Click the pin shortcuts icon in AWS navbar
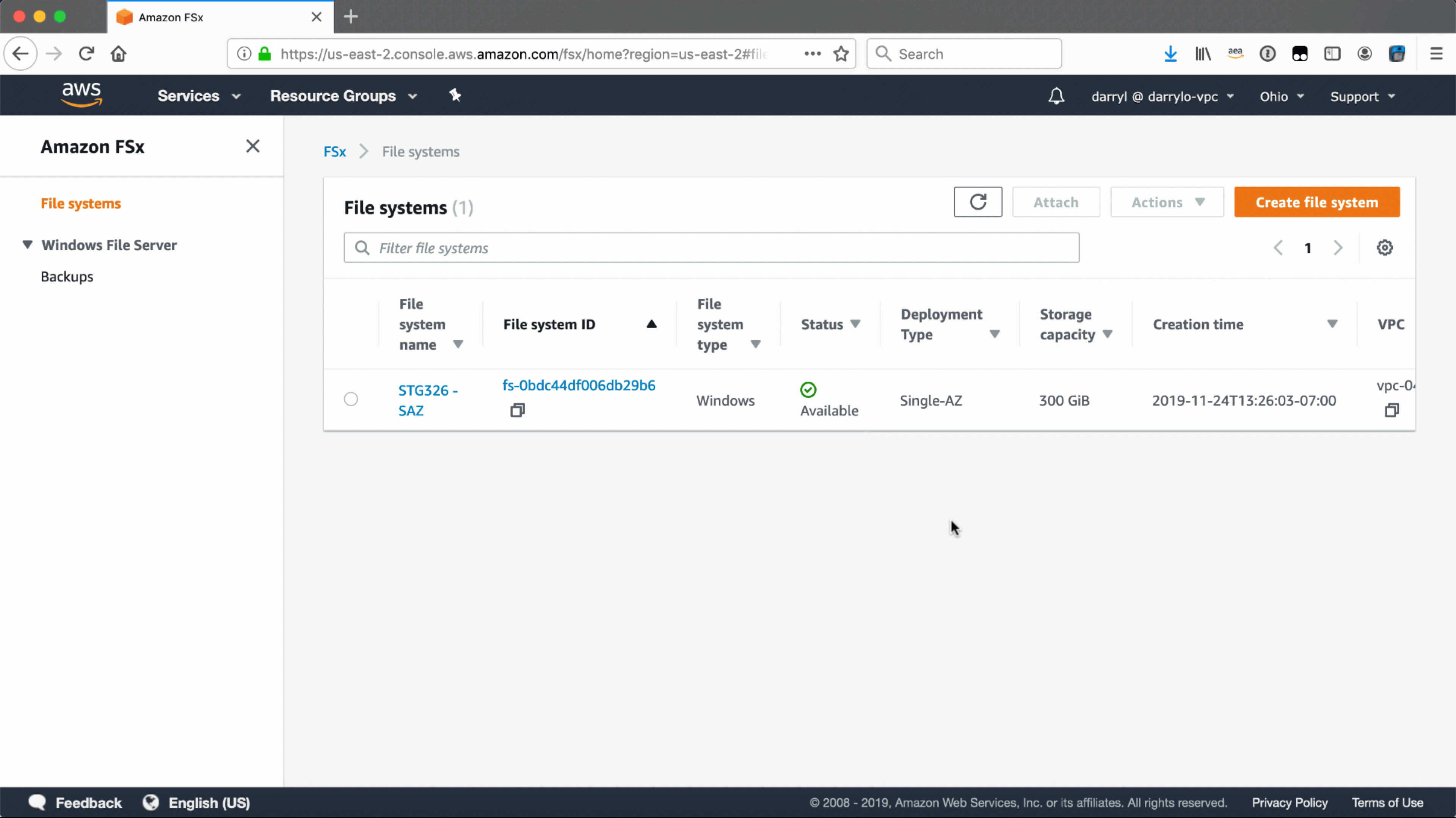The height and width of the screenshot is (818, 1456). click(x=455, y=96)
